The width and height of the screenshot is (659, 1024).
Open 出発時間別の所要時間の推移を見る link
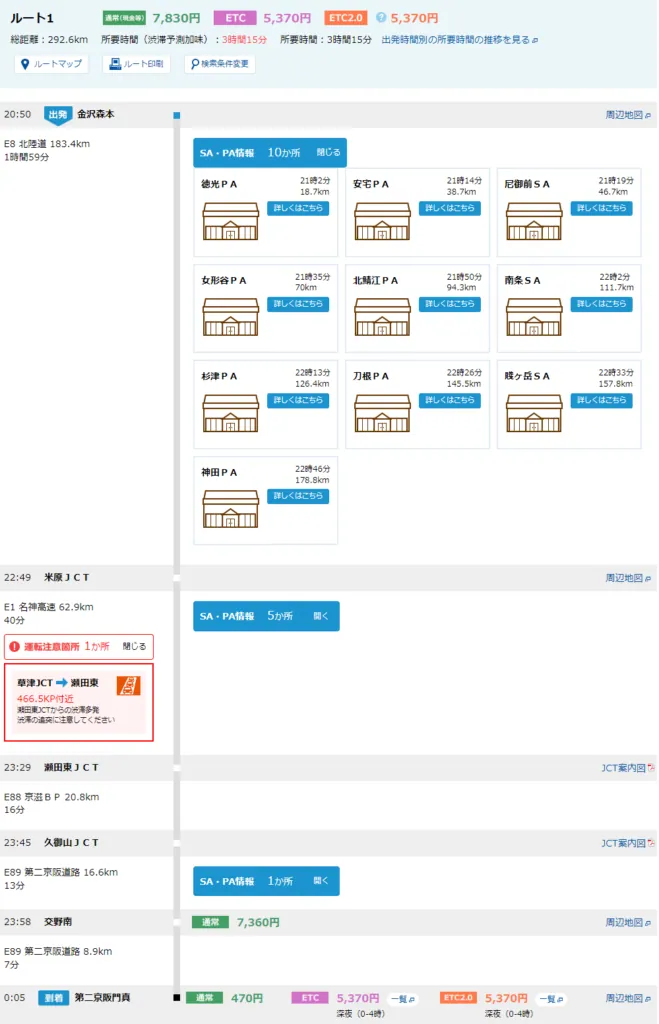tap(460, 40)
